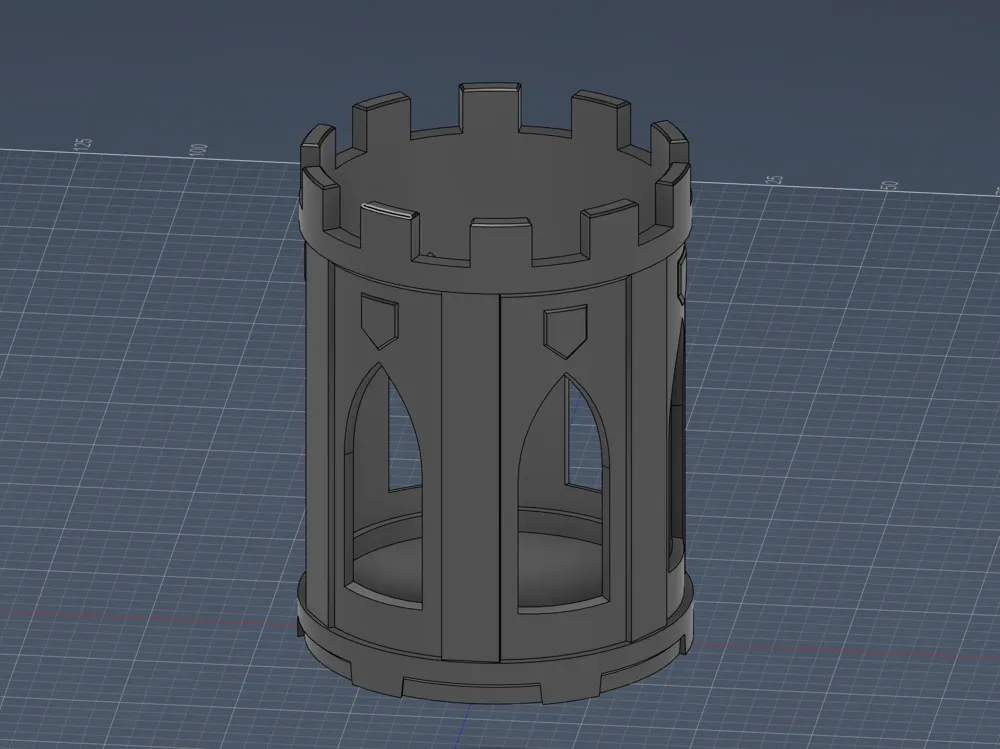Click the grid label 100
Screen dimensions: 1000x749
pos(198,150)
